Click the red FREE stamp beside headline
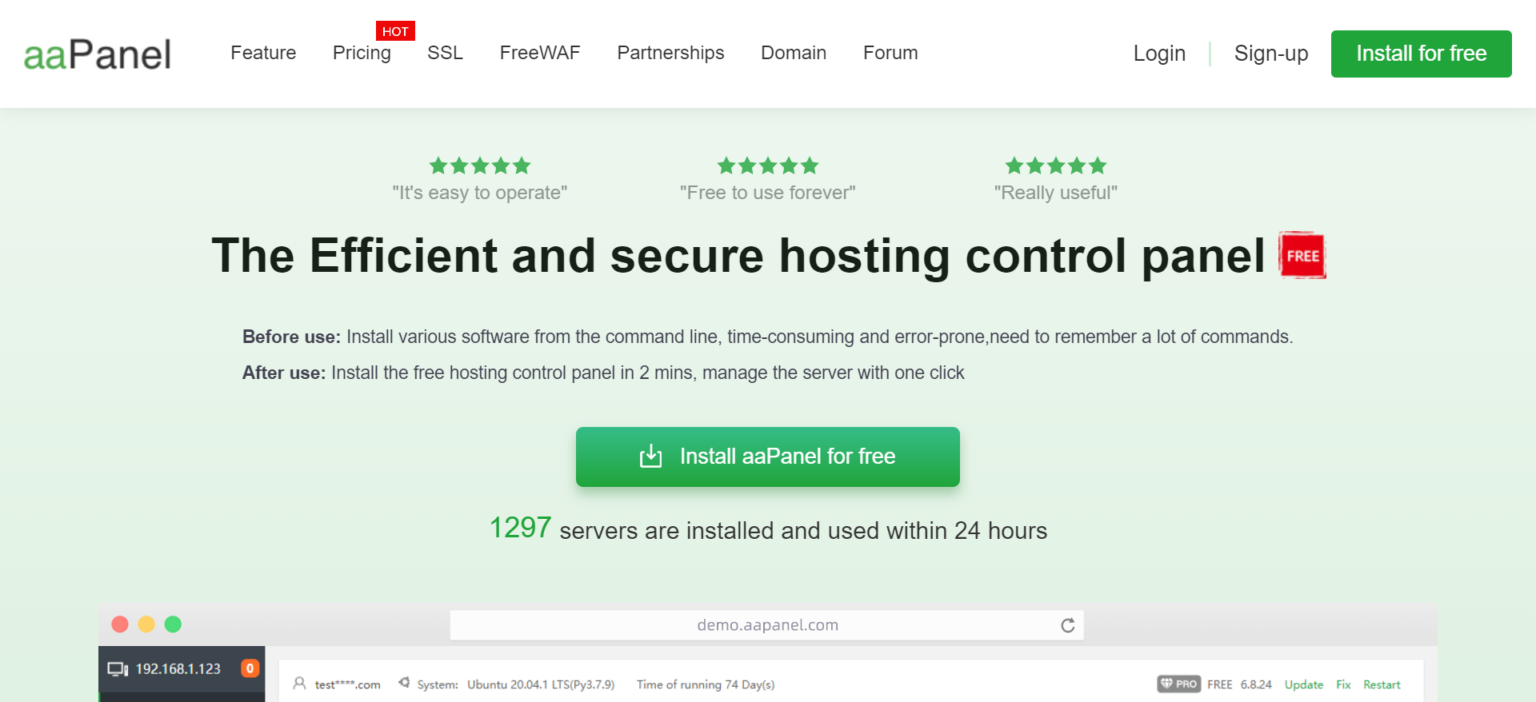This screenshot has height=702, width=1536. tap(1302, 256)
